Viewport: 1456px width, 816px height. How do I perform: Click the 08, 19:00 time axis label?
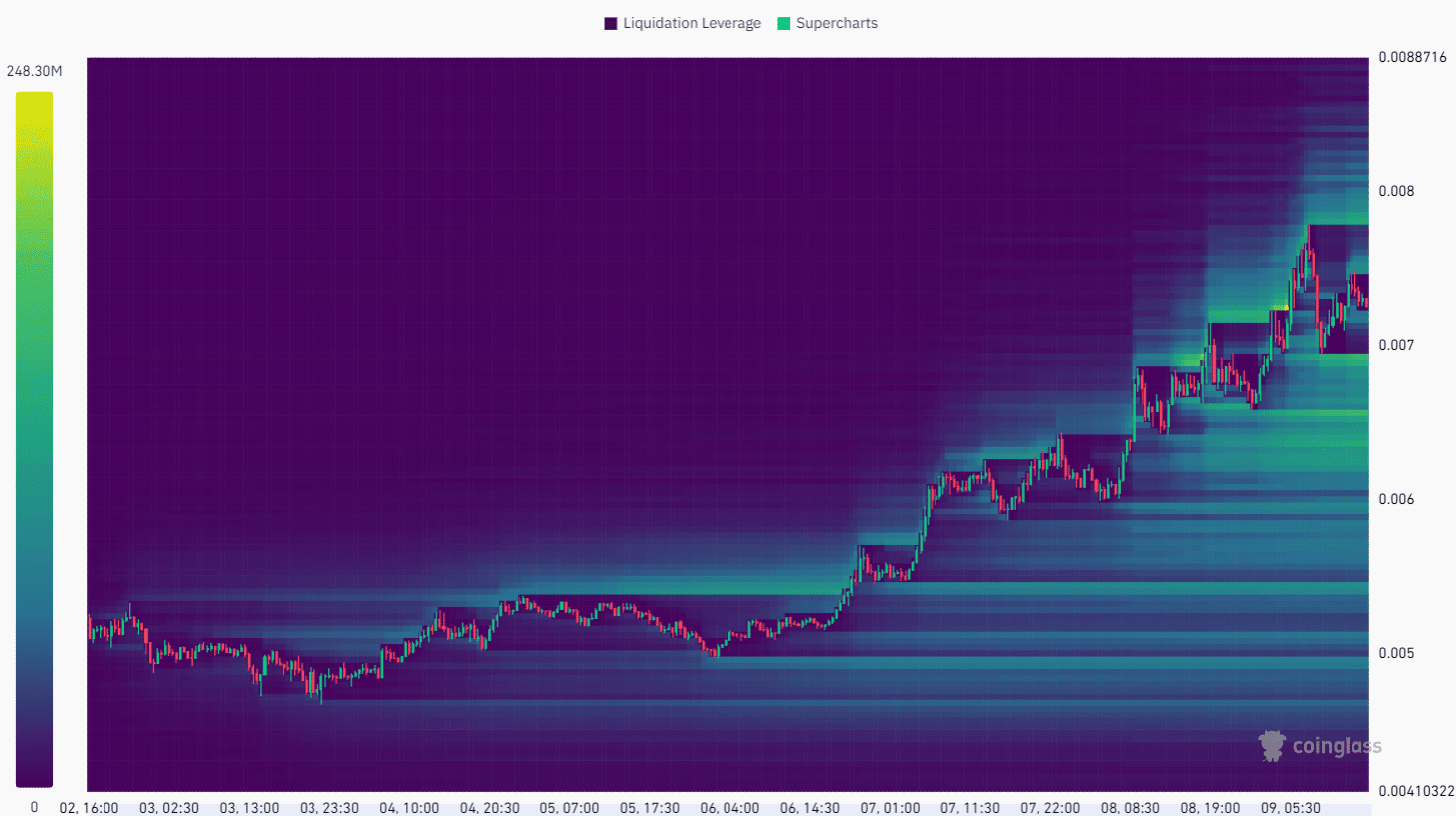tap(1210, 808)
